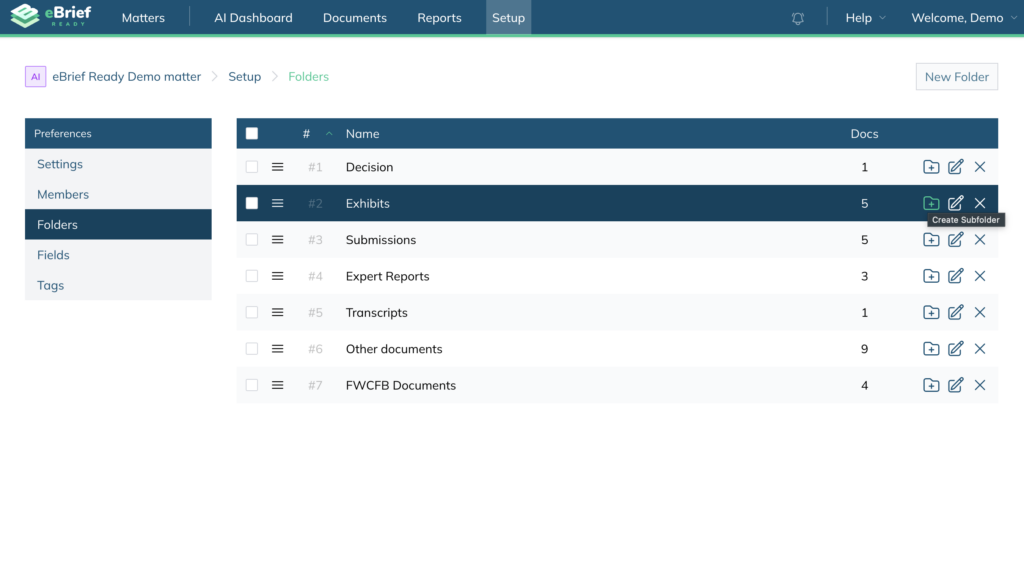Edit the Submissions folder
Image resolution: width=1024 pixels, height=576 pixels.
(x=955, y=240)
